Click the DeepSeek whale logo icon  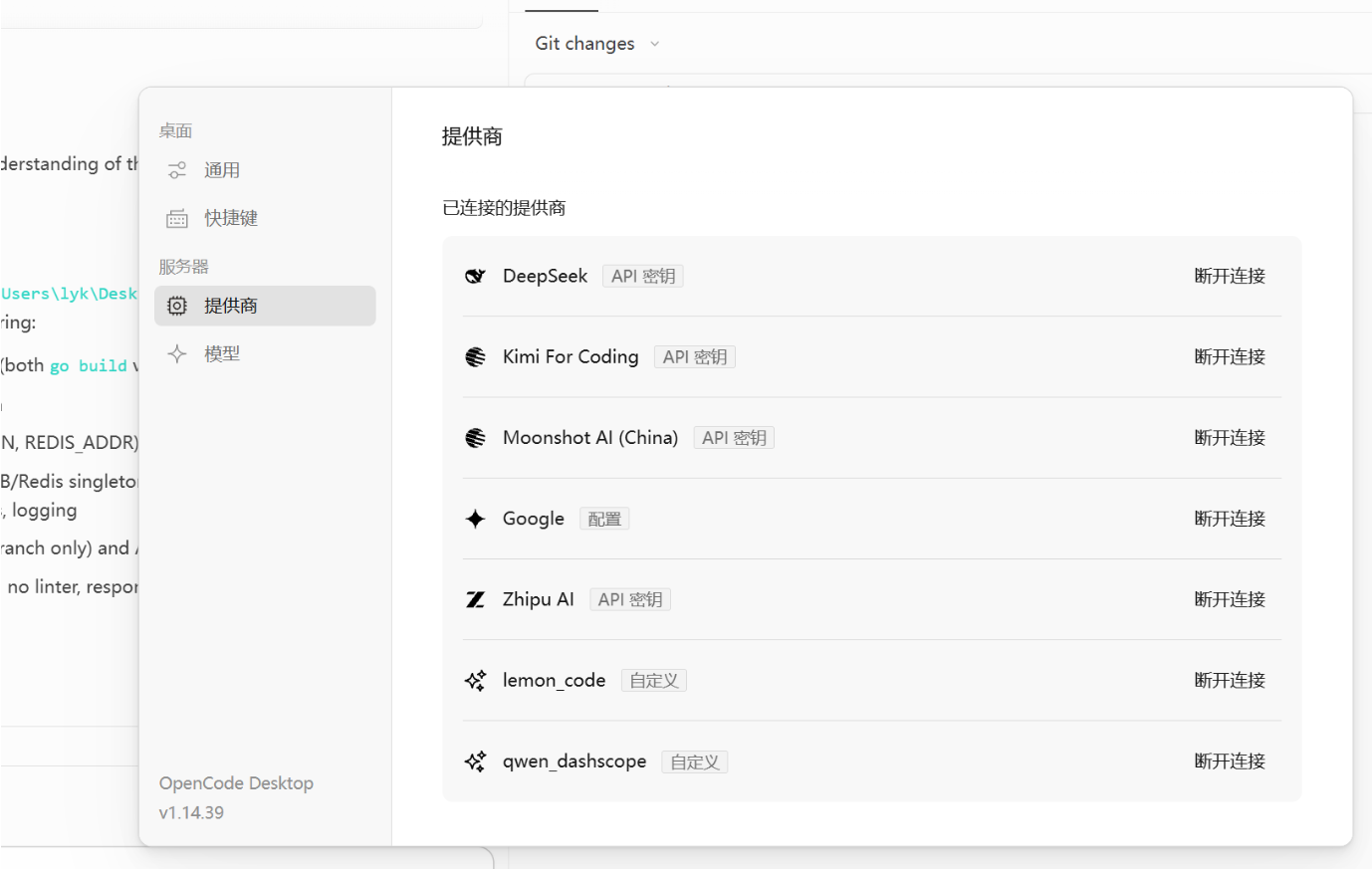click(x=476, y=276)
